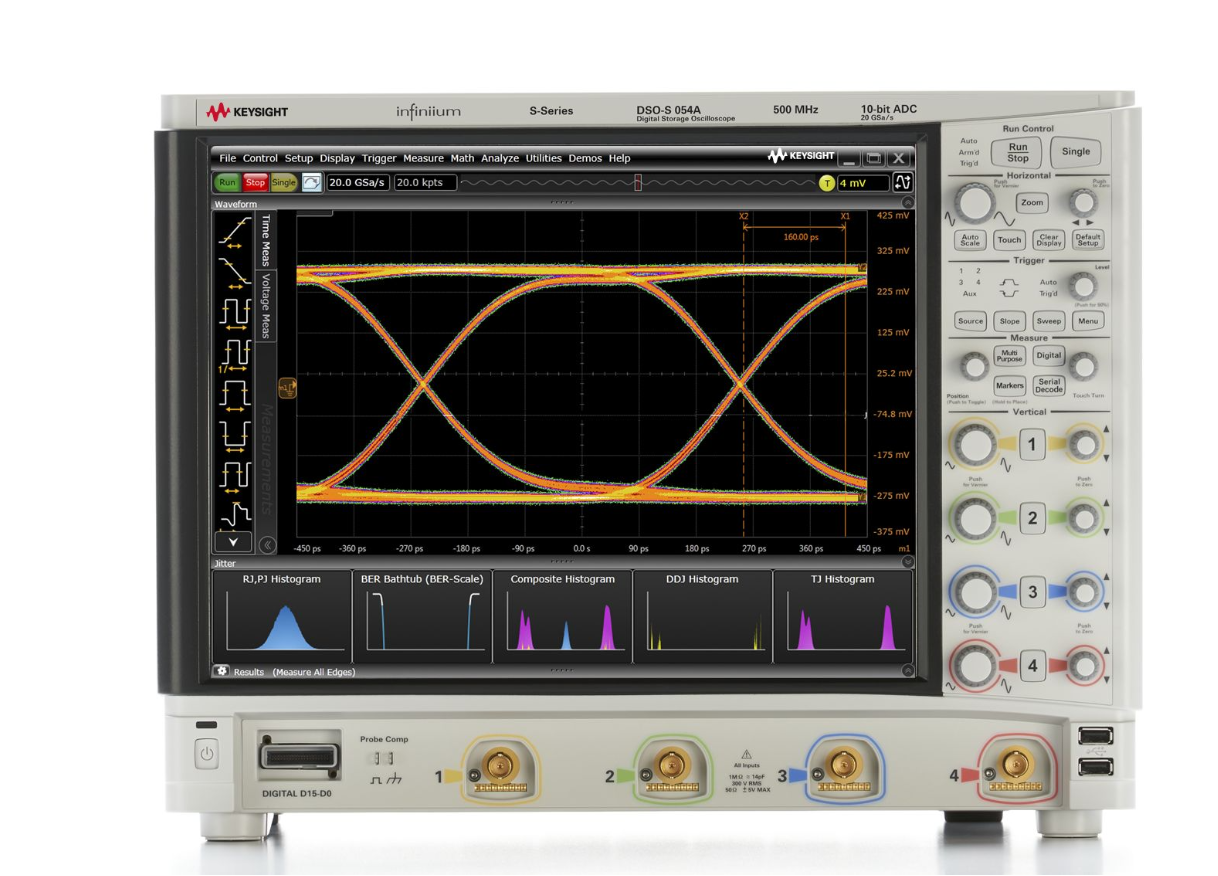Click the yellow T trigger indicator icon
The width and height of the screenshot is (1218, 876).
click(828, 183)
